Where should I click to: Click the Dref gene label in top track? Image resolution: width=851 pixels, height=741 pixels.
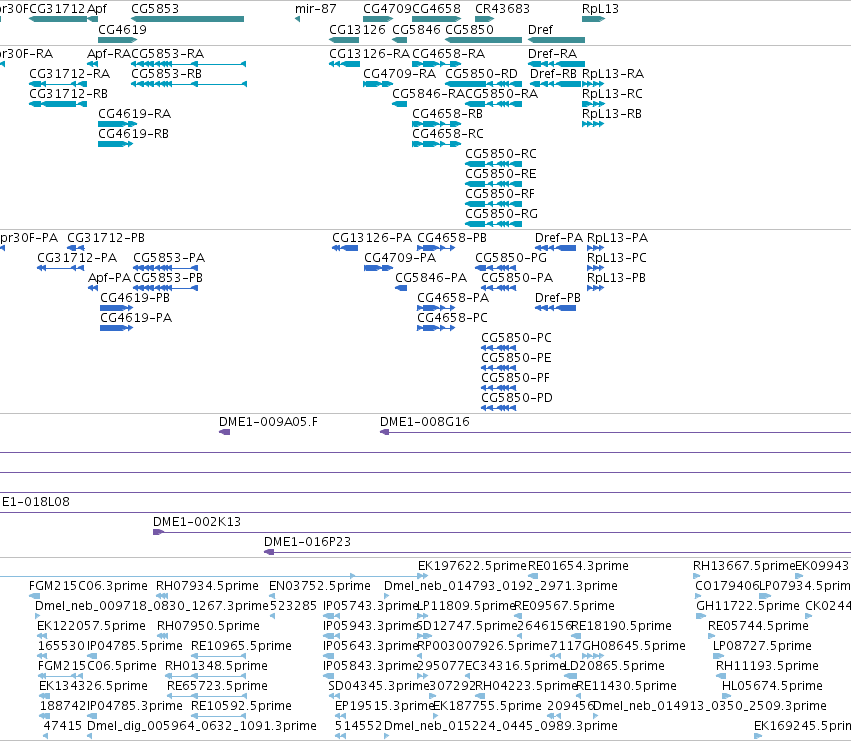[540, 30]
